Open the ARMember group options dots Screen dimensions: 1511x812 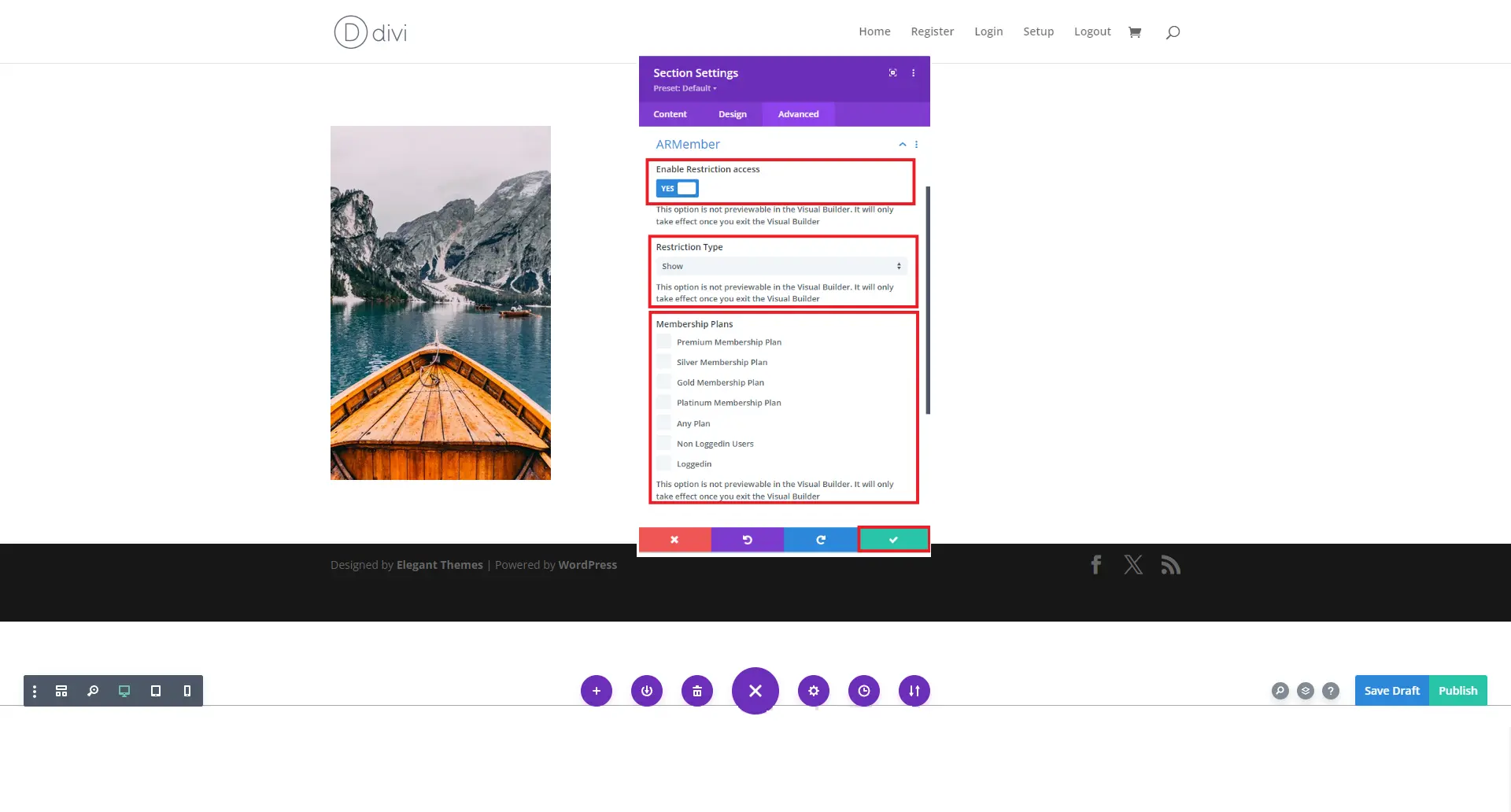pyautogui.click(x=916, y=145)
